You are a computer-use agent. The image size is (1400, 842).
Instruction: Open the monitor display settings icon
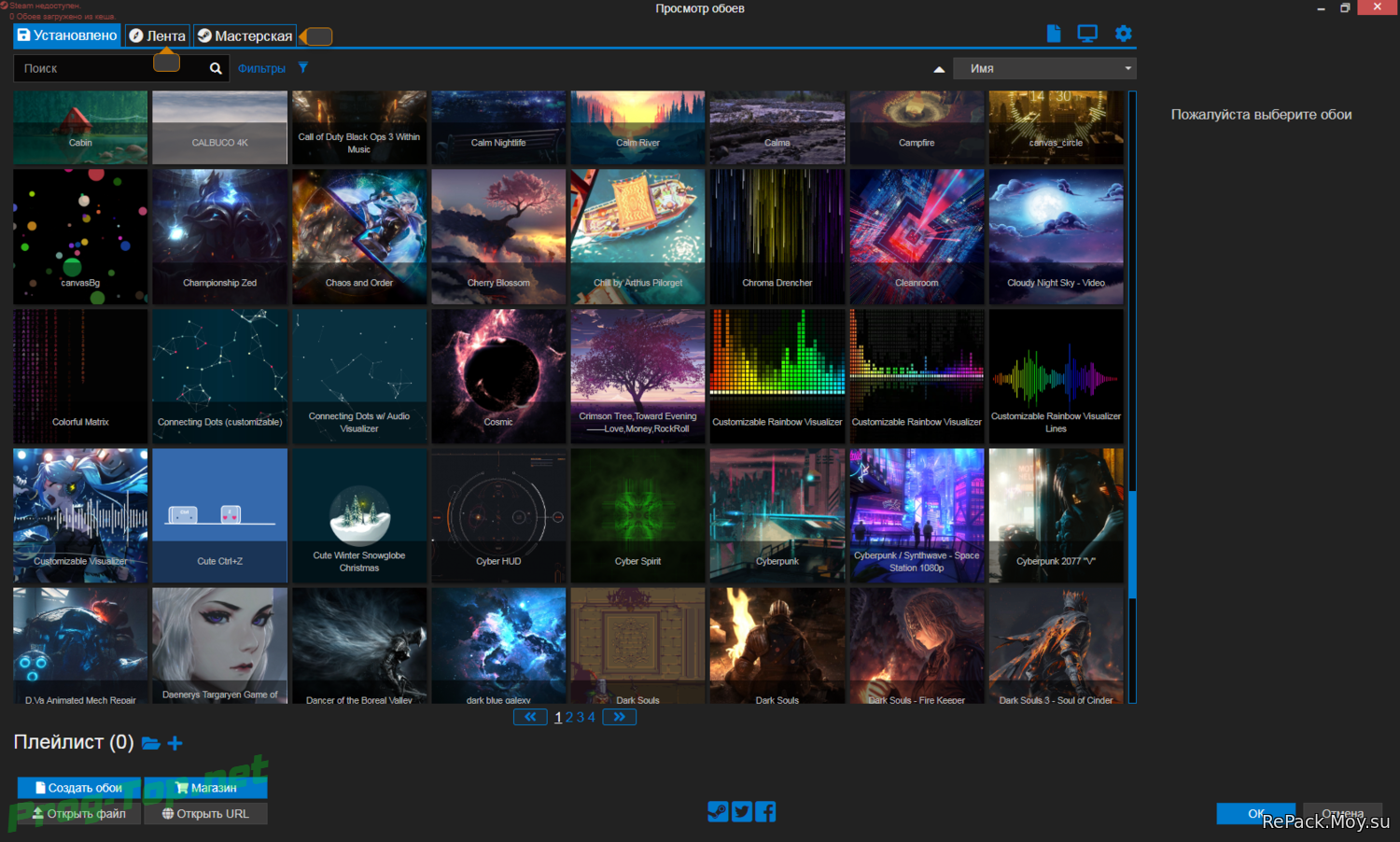pos(1087,34)
